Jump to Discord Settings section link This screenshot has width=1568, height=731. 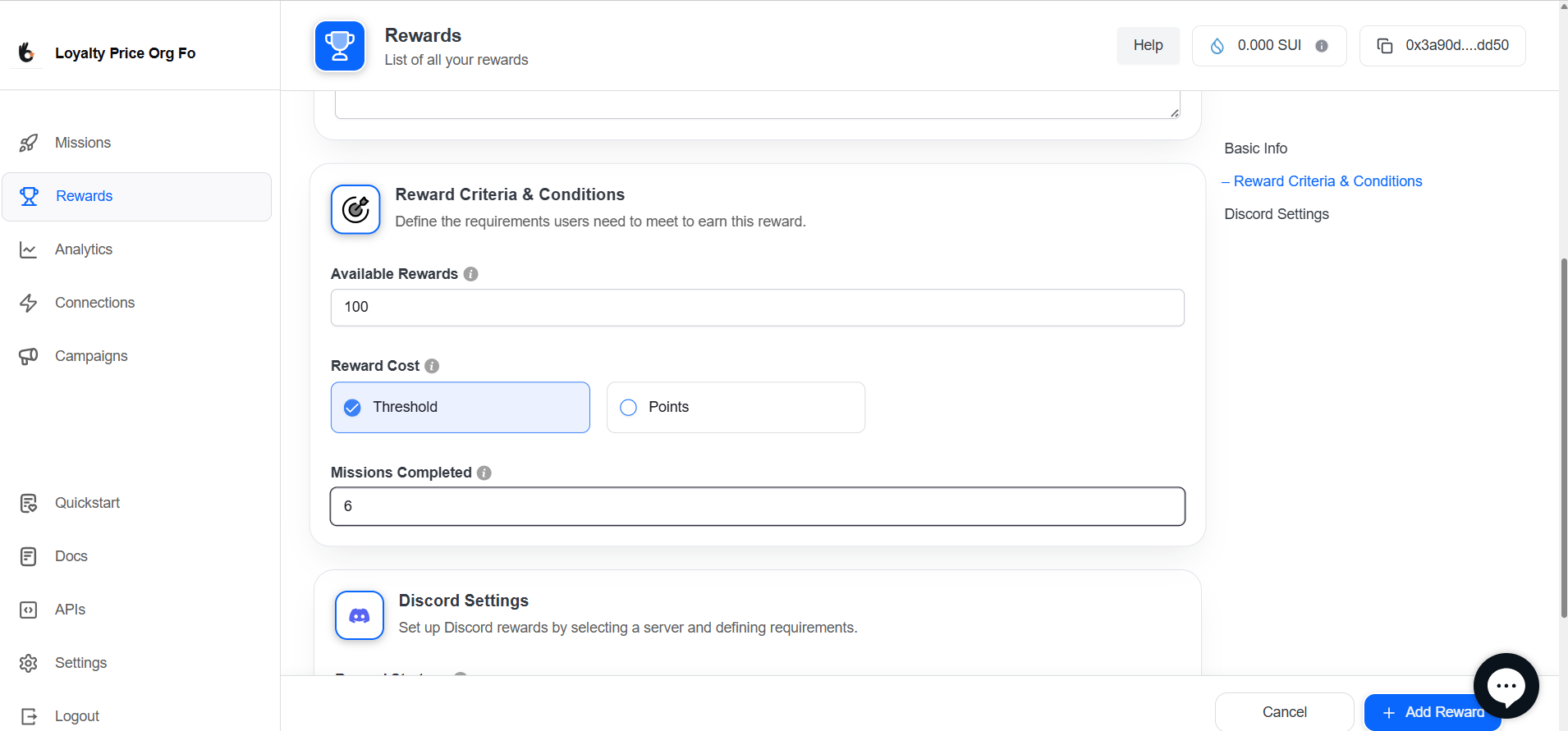[x=1277, y=214]
